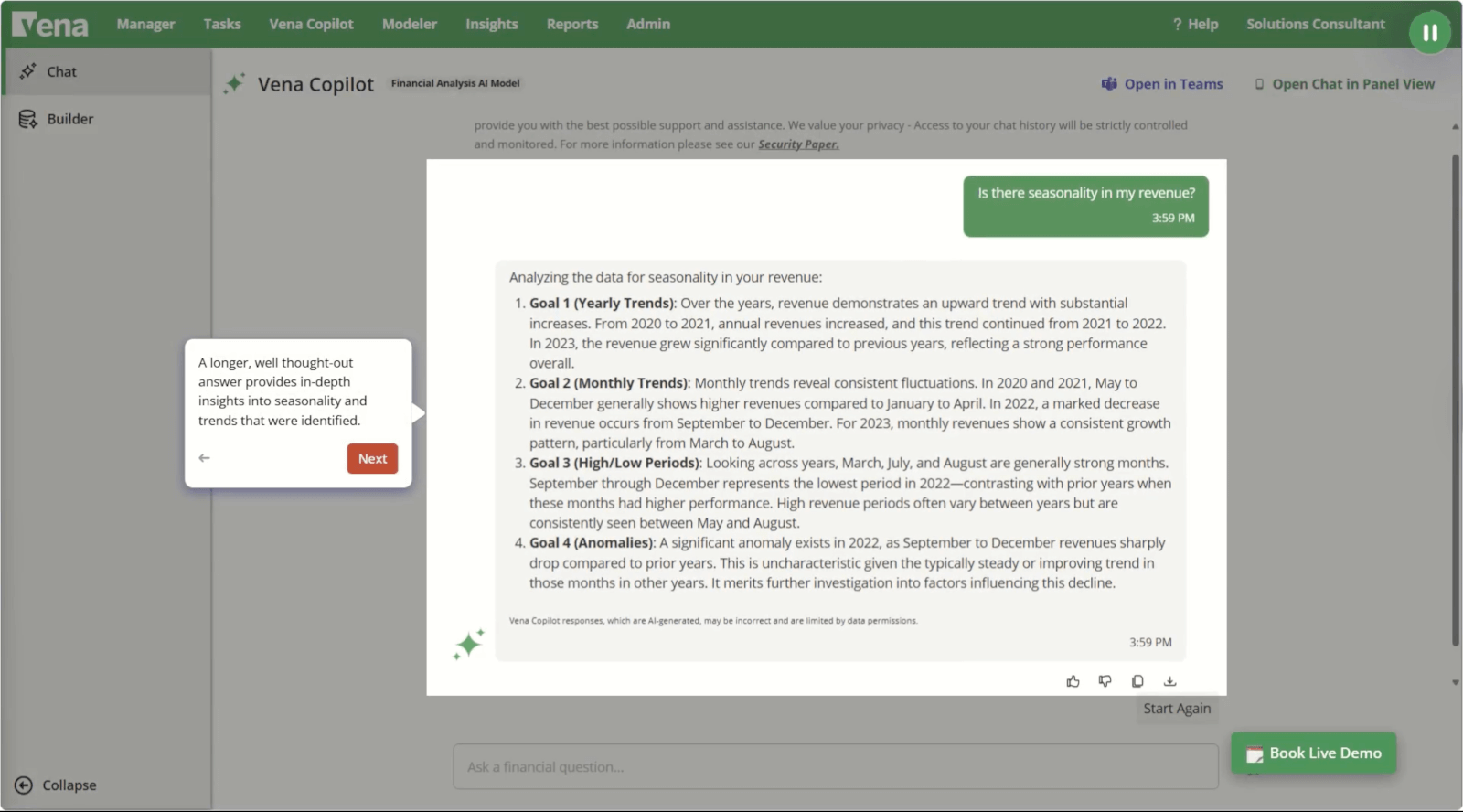Collapse the left sidebar
The height and width of the screenshot is (812, 1463).
click(x=56, y=785)
